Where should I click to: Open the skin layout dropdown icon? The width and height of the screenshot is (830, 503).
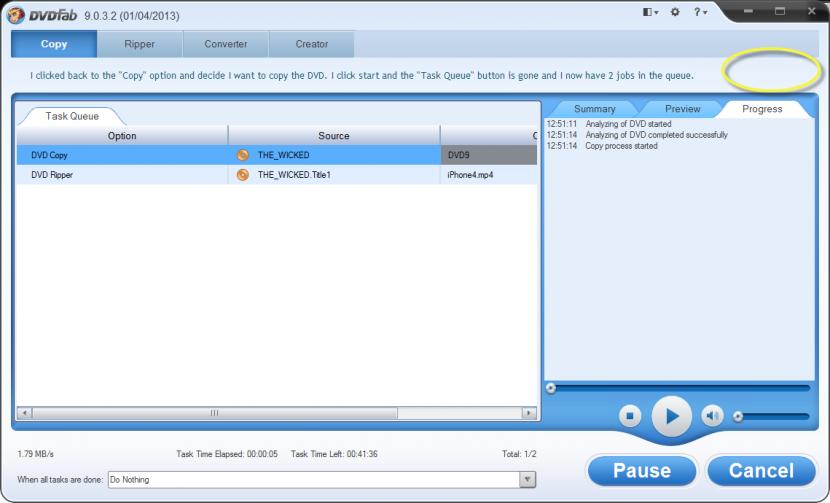[651, 12]
